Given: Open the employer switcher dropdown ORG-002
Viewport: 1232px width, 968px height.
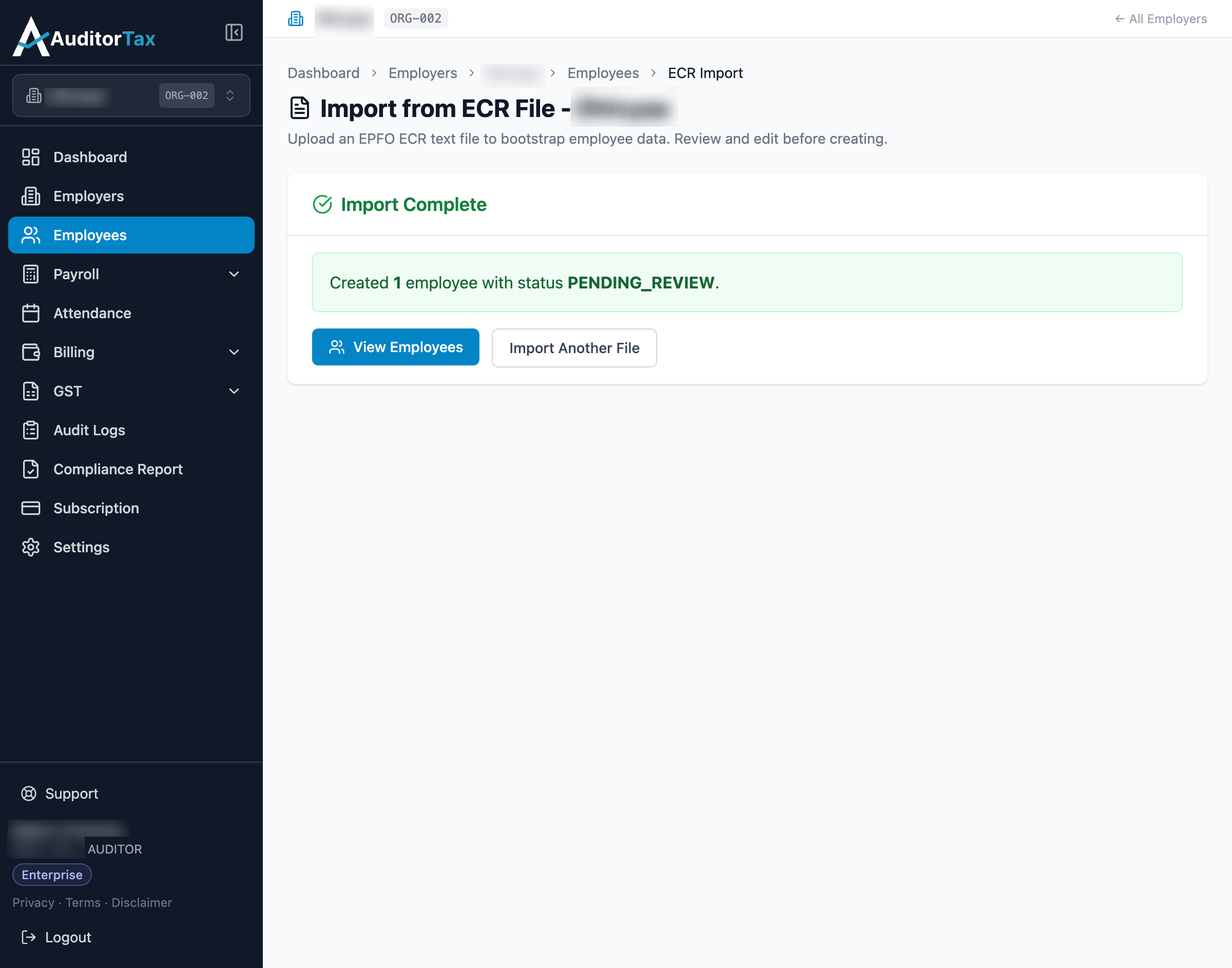Looking at the screenshot, I should click(x=131, y=95).
